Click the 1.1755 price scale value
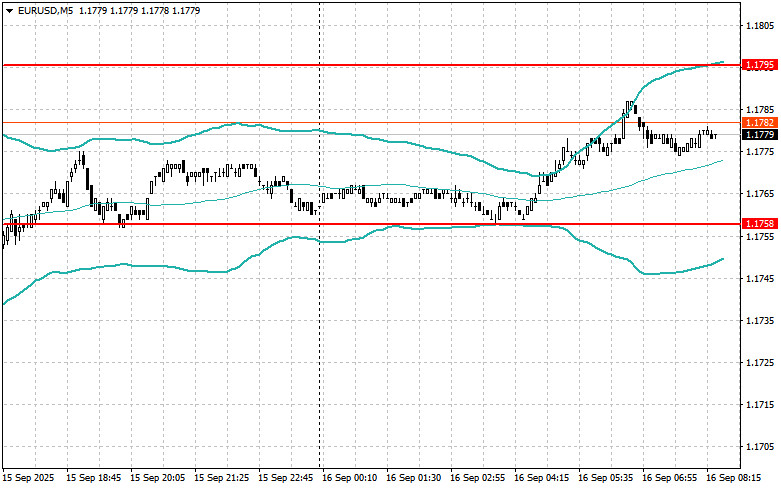This screenshot has height=489, width=781. (x=760, y=236)
